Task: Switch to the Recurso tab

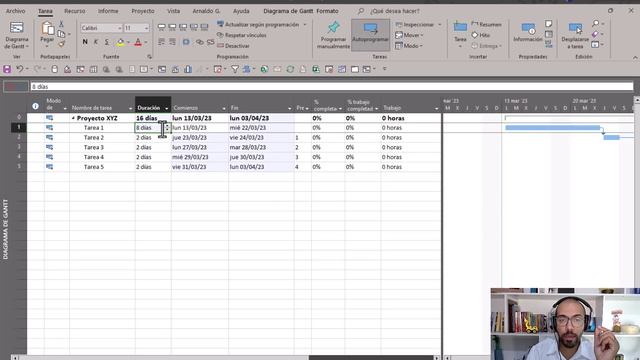Action: point(75,11)
